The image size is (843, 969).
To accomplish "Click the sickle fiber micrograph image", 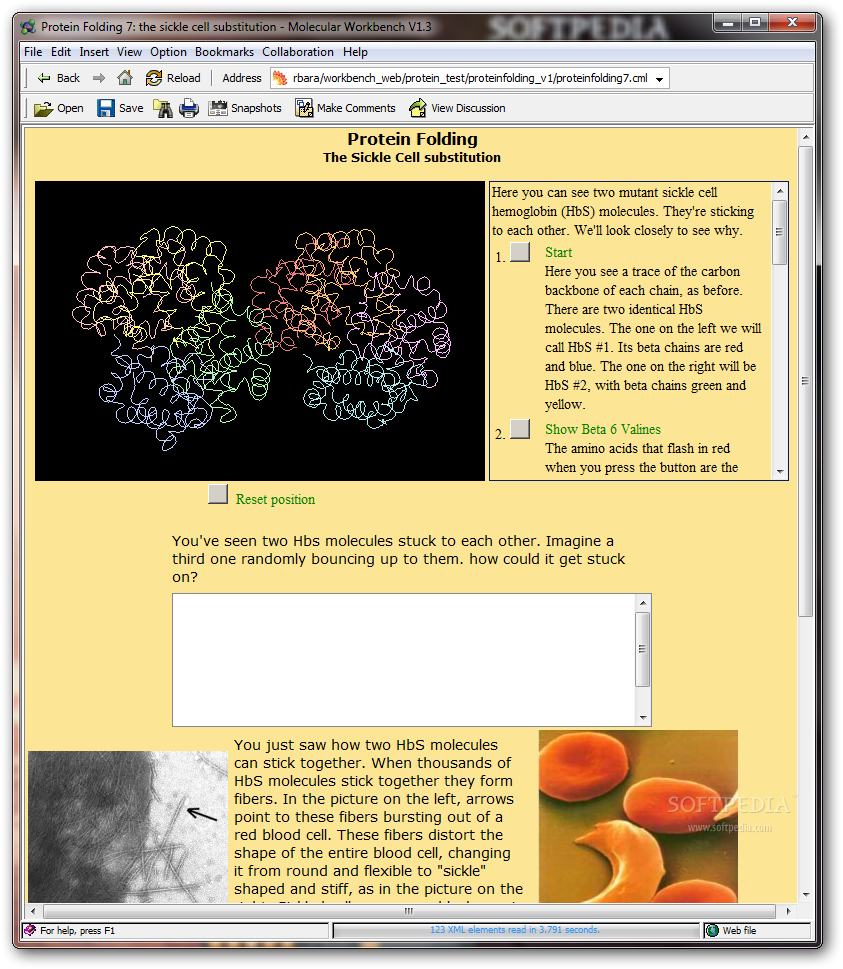I will (128, 827).
